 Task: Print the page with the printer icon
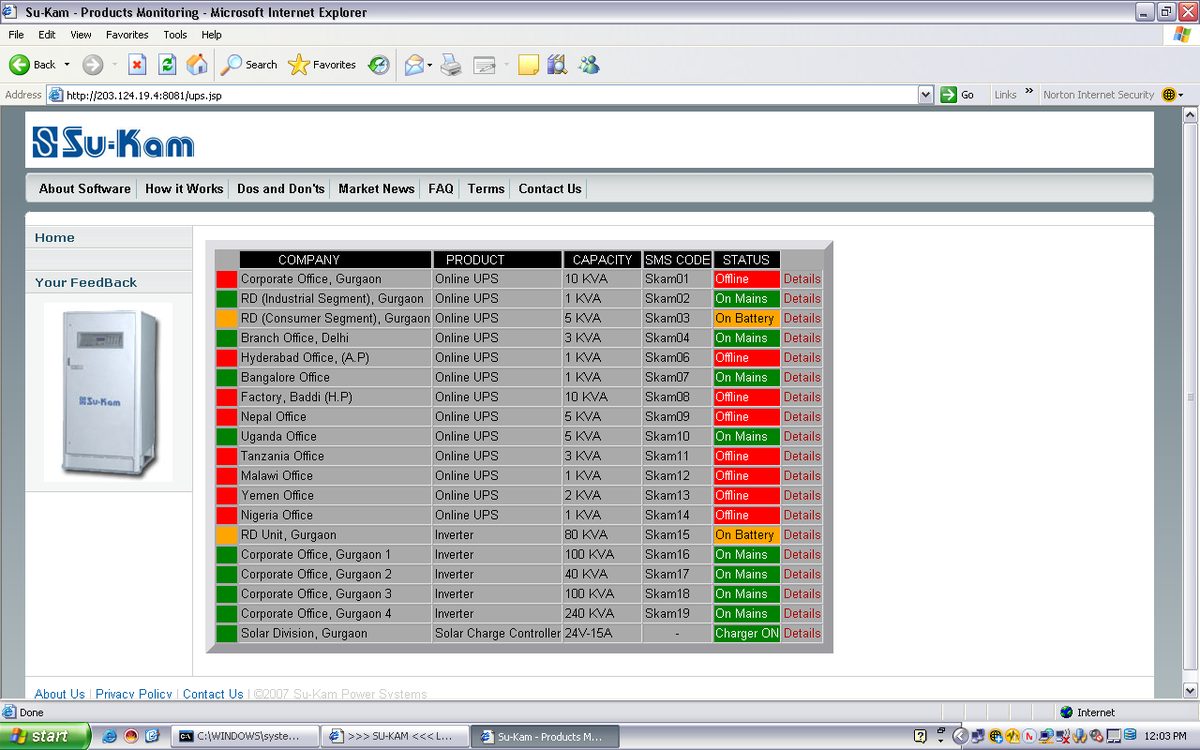451,65
